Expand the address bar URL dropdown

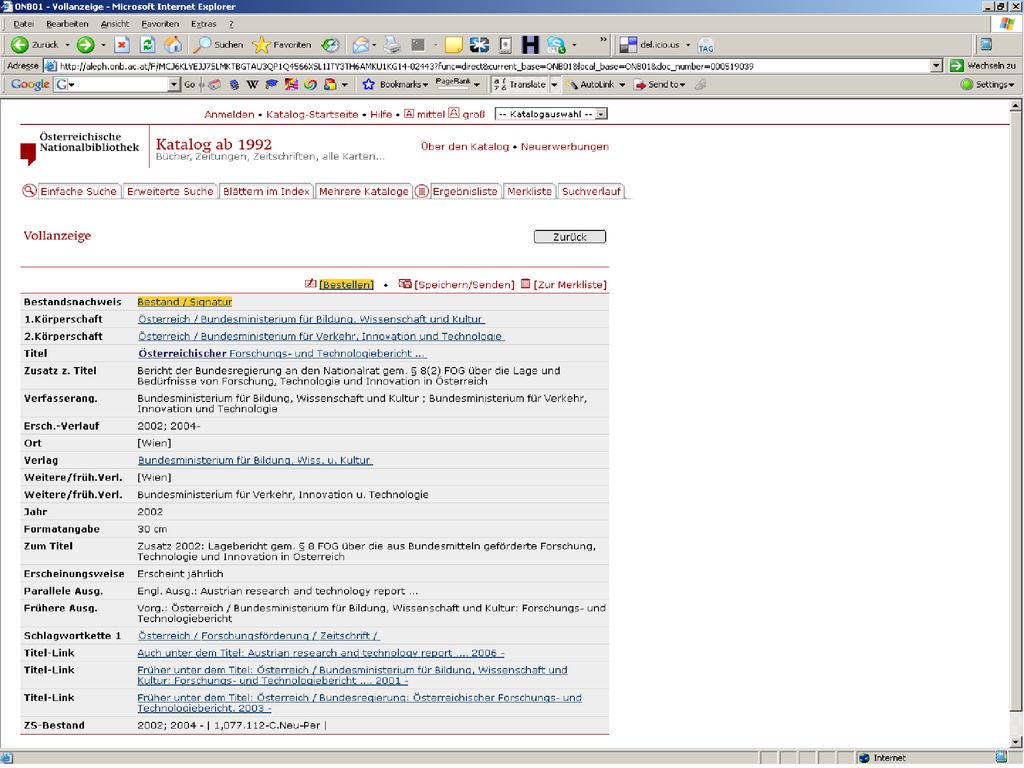click(936, 65)
